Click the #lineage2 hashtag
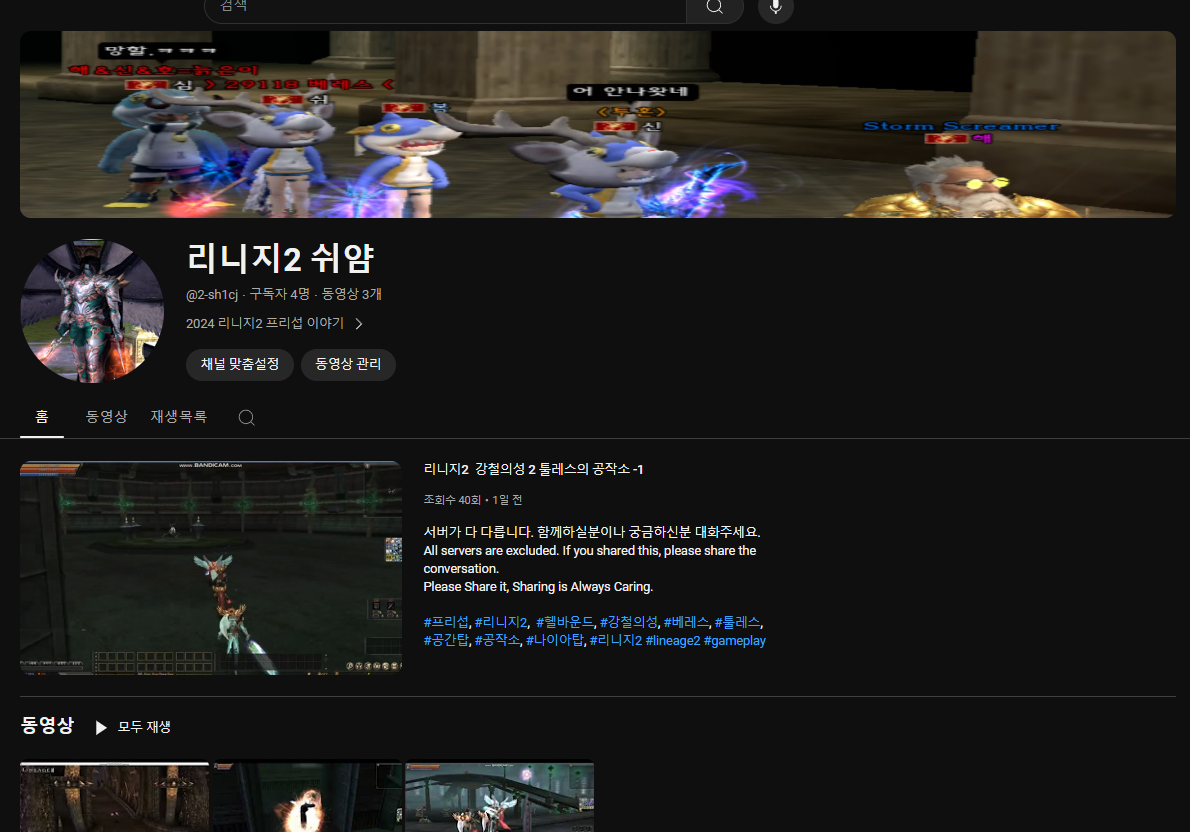This screenshot has width=1190, height=832. [x=672, y=641]
